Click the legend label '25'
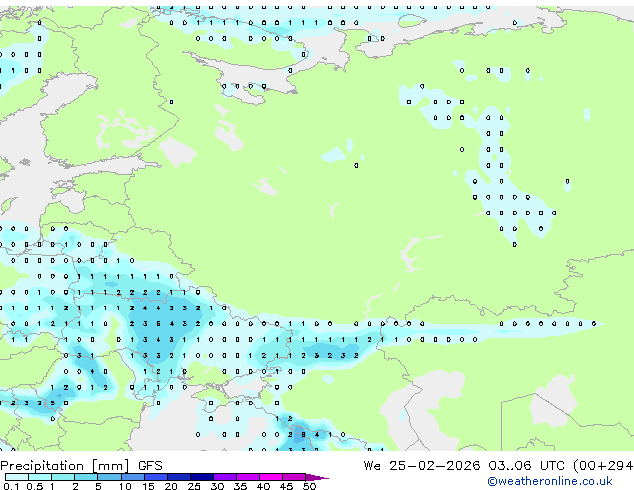The width and height of the screenshot is (634, 490). click(x=194, y=486)
